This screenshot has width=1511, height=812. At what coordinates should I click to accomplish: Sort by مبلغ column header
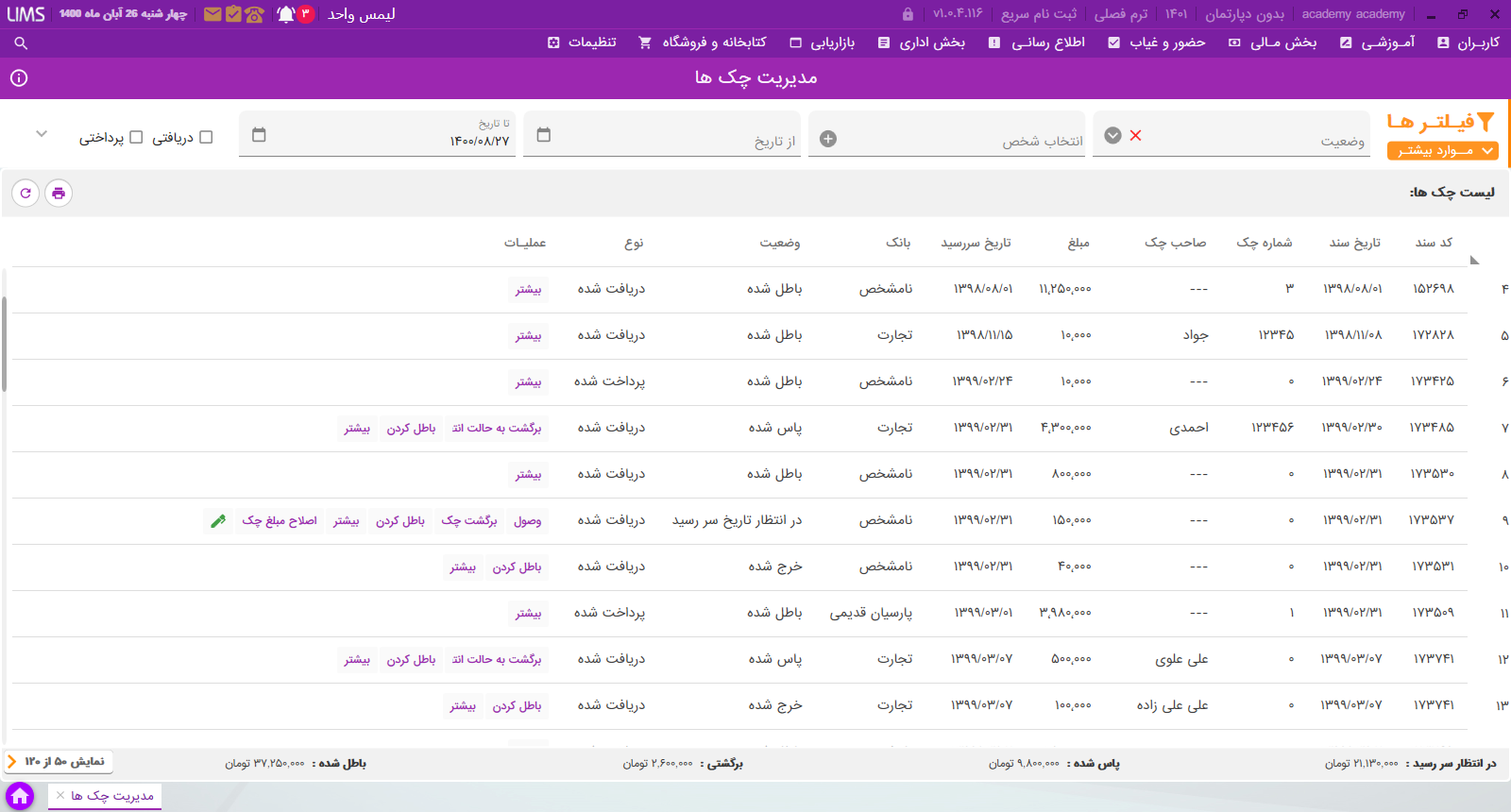(1078, 243)
